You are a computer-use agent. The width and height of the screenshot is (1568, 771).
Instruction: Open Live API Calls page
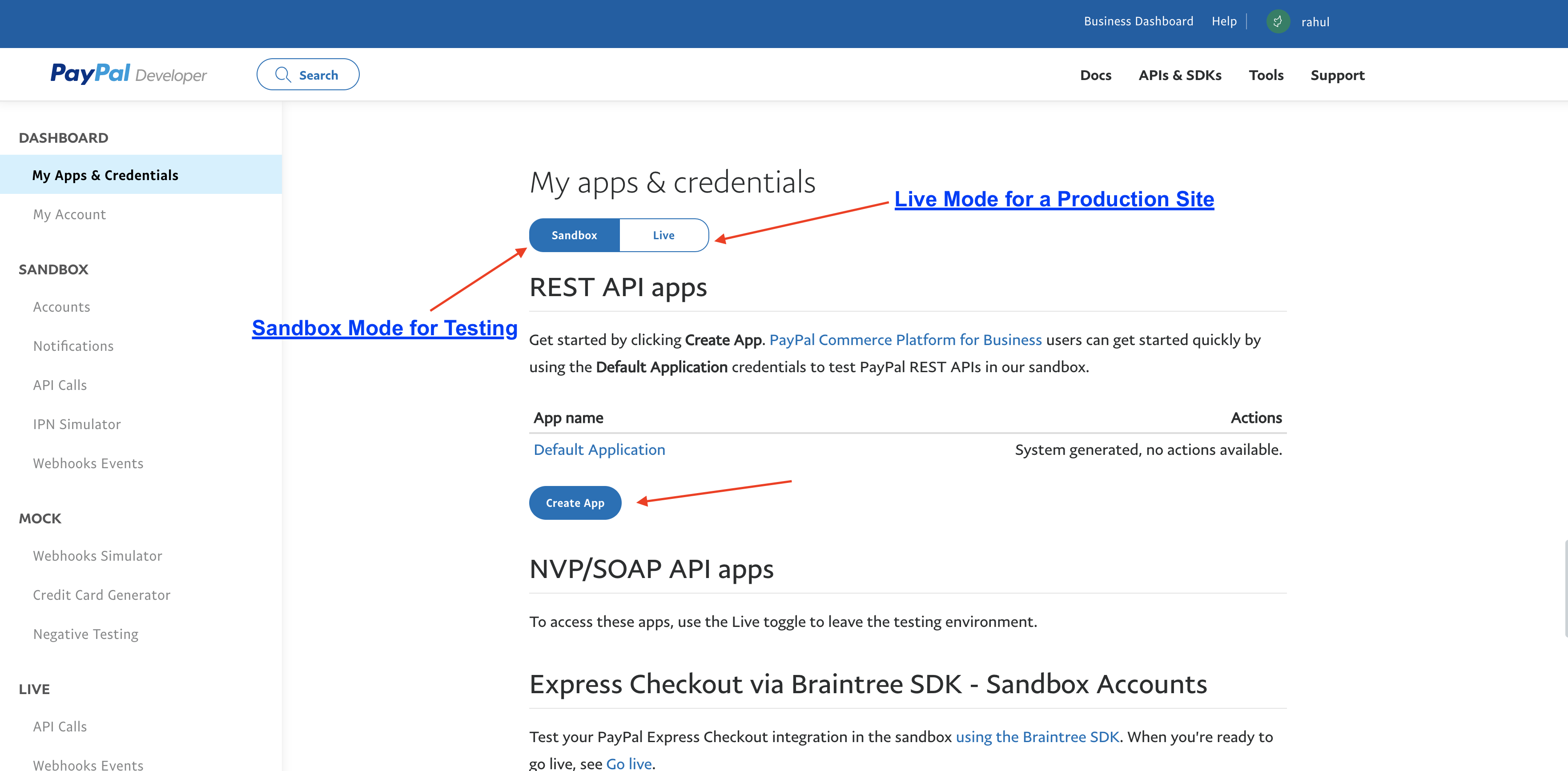tap(60, 727)
